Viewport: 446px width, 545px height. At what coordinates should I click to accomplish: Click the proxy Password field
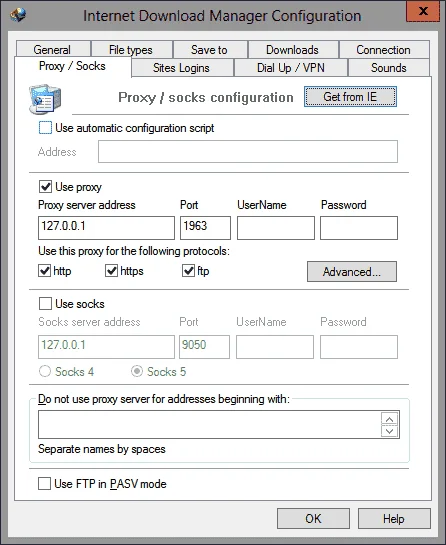(x=359, y=228)
